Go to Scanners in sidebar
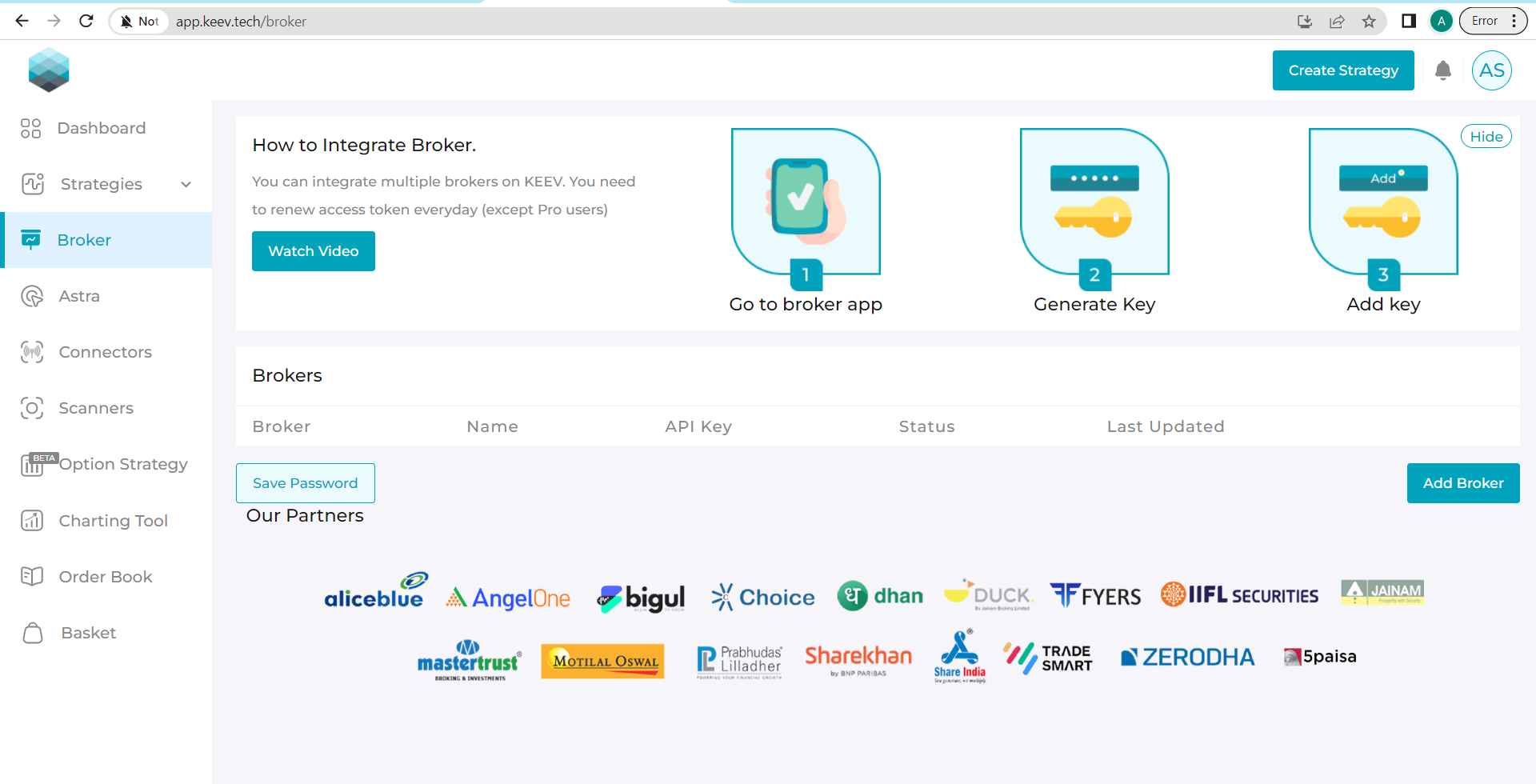The height and width of the screenshot is (784, 1536). point(96,408)
